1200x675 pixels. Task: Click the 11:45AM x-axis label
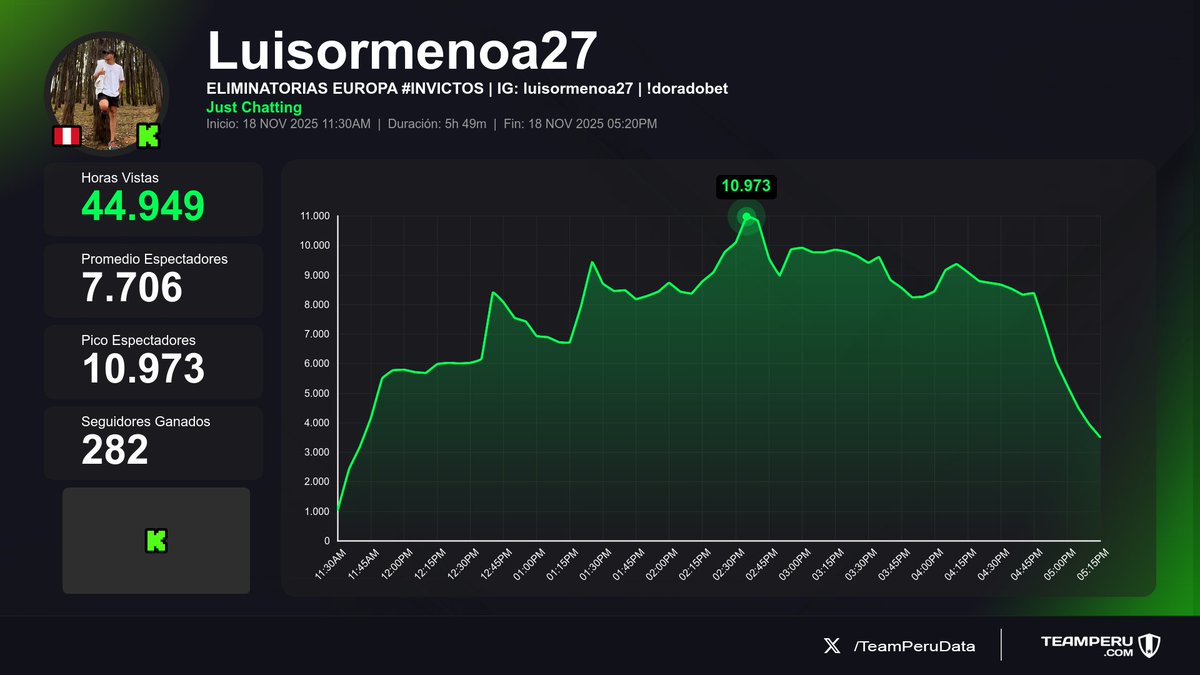coord(365,563)
